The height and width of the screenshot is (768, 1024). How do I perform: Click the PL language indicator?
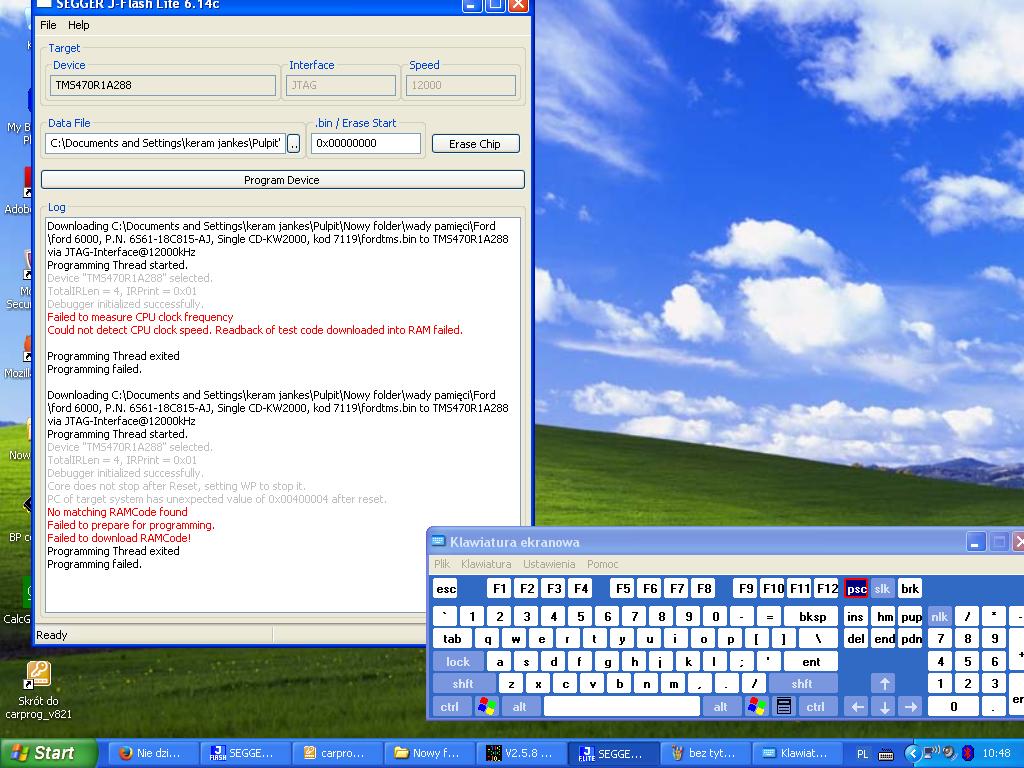863,754
